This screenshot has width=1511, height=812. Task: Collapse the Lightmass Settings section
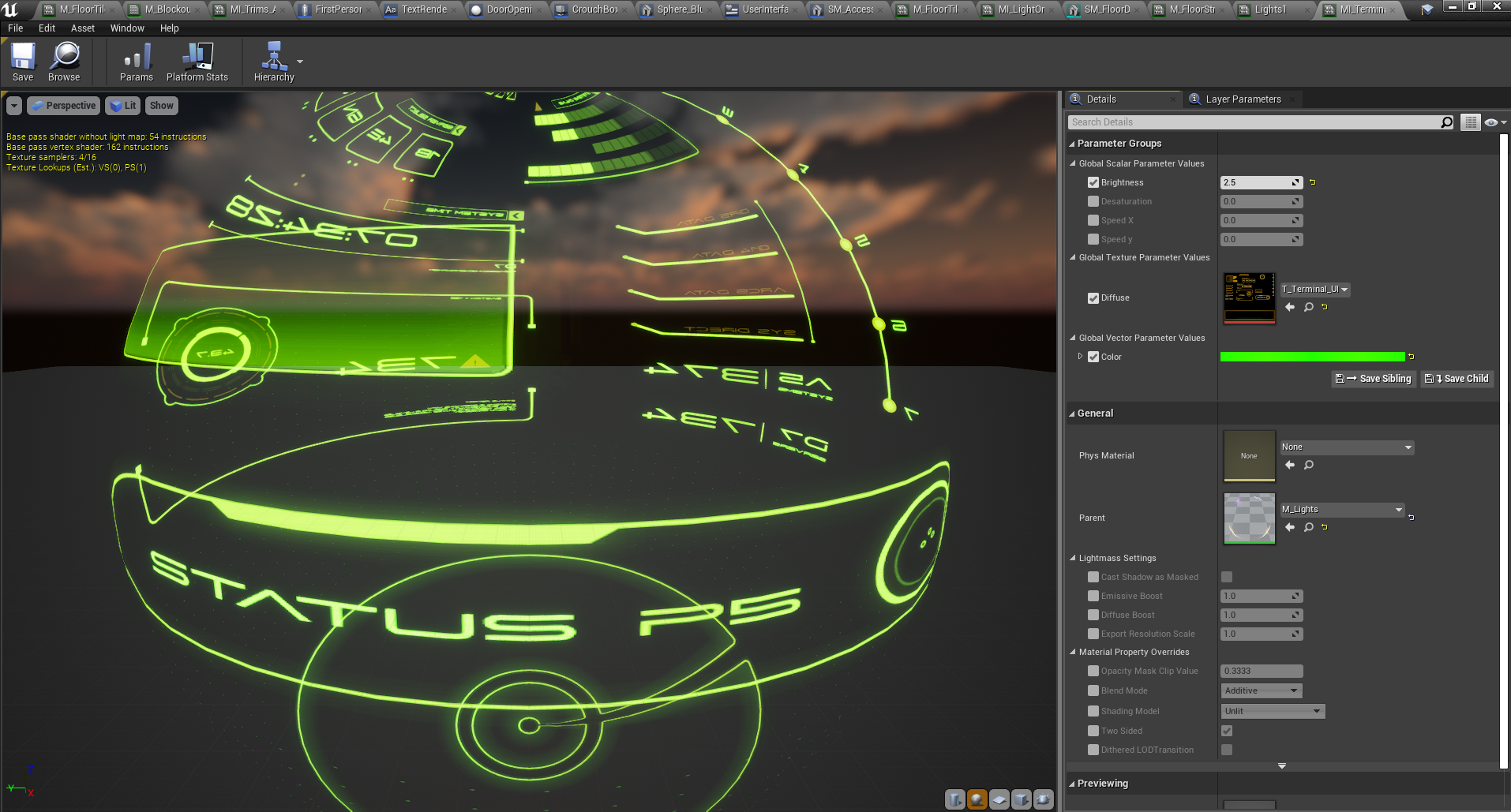pyautogui.click(x=1073, y=558)
